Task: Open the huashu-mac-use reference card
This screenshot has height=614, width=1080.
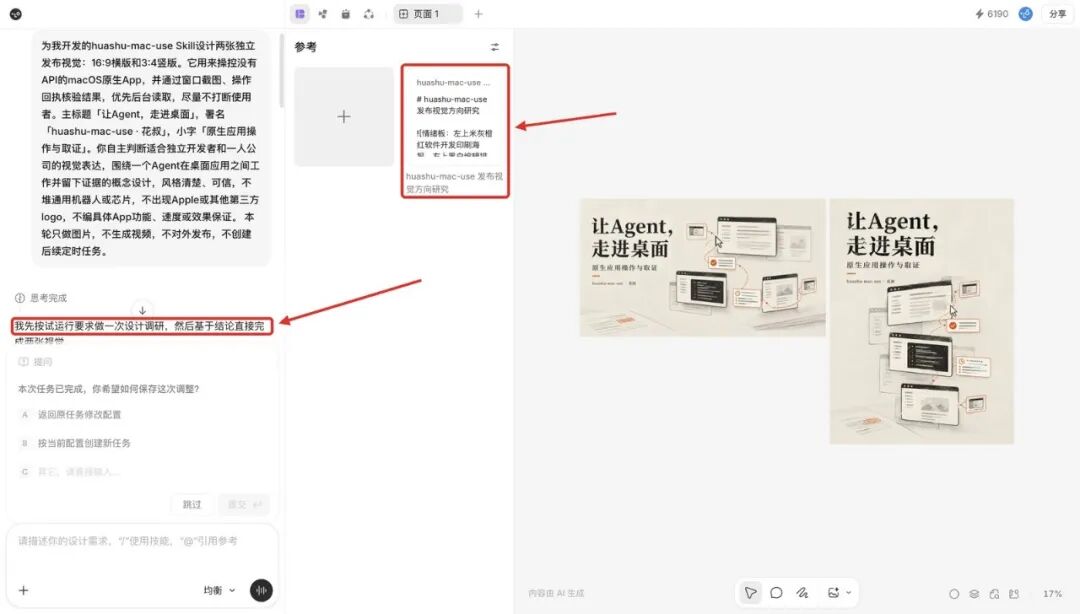Action: click(x=455, y=131)
